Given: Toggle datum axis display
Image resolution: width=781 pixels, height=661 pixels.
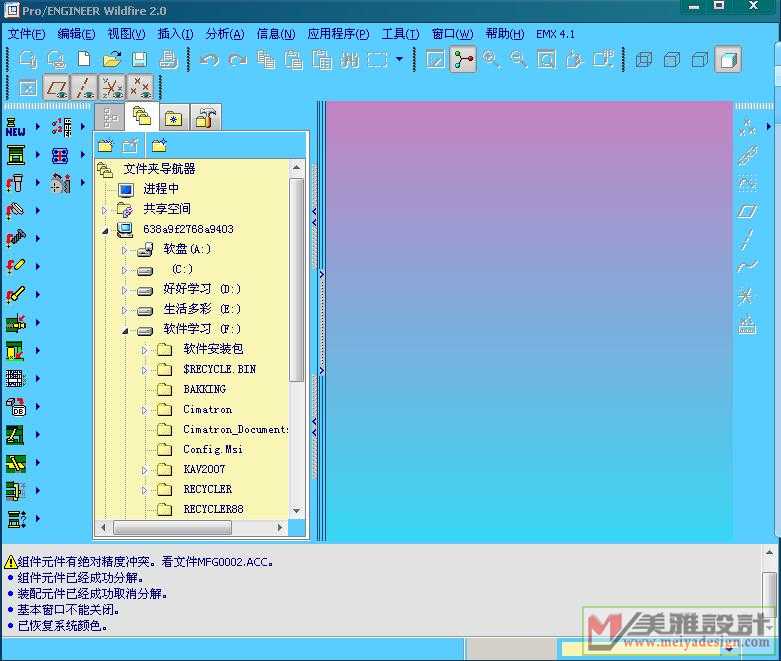Looking at the screenshot, I should point(84,88).
